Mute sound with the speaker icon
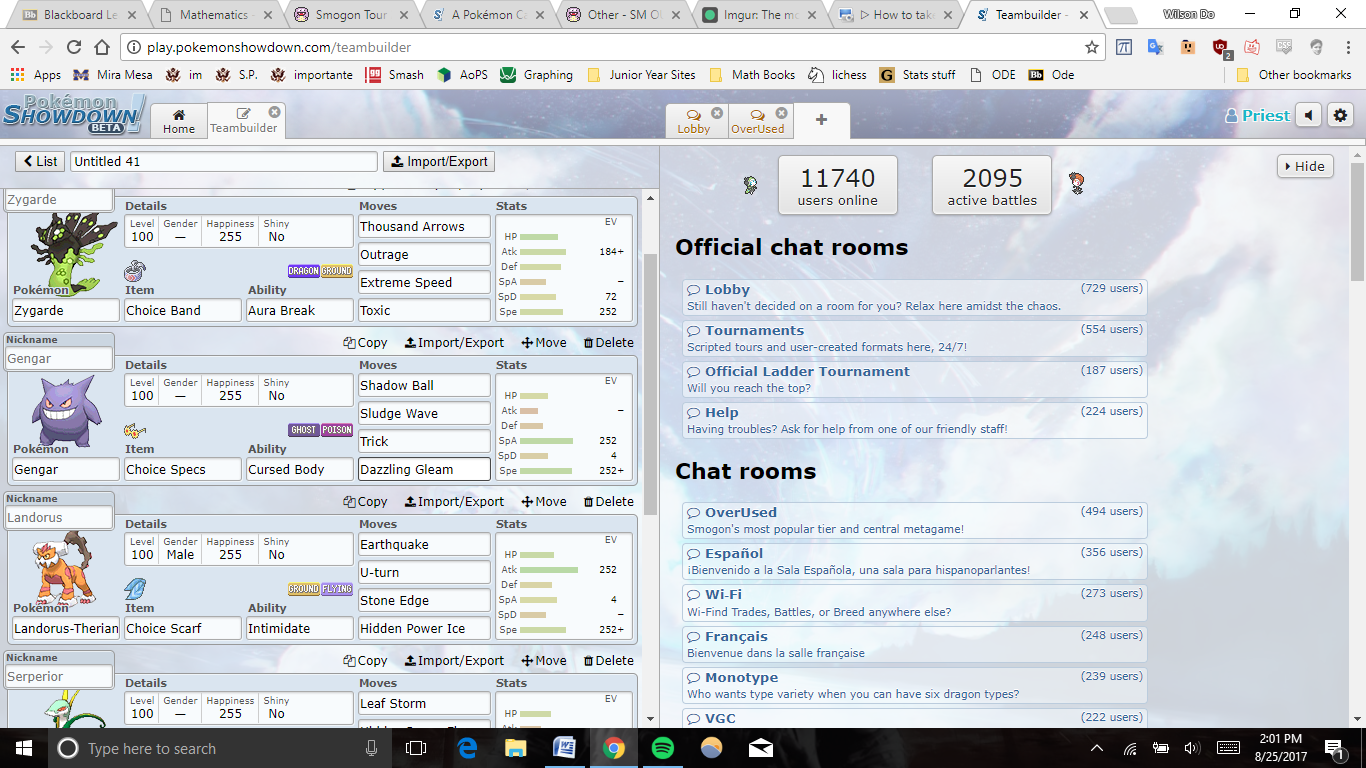 click(x=1308, y=116)
